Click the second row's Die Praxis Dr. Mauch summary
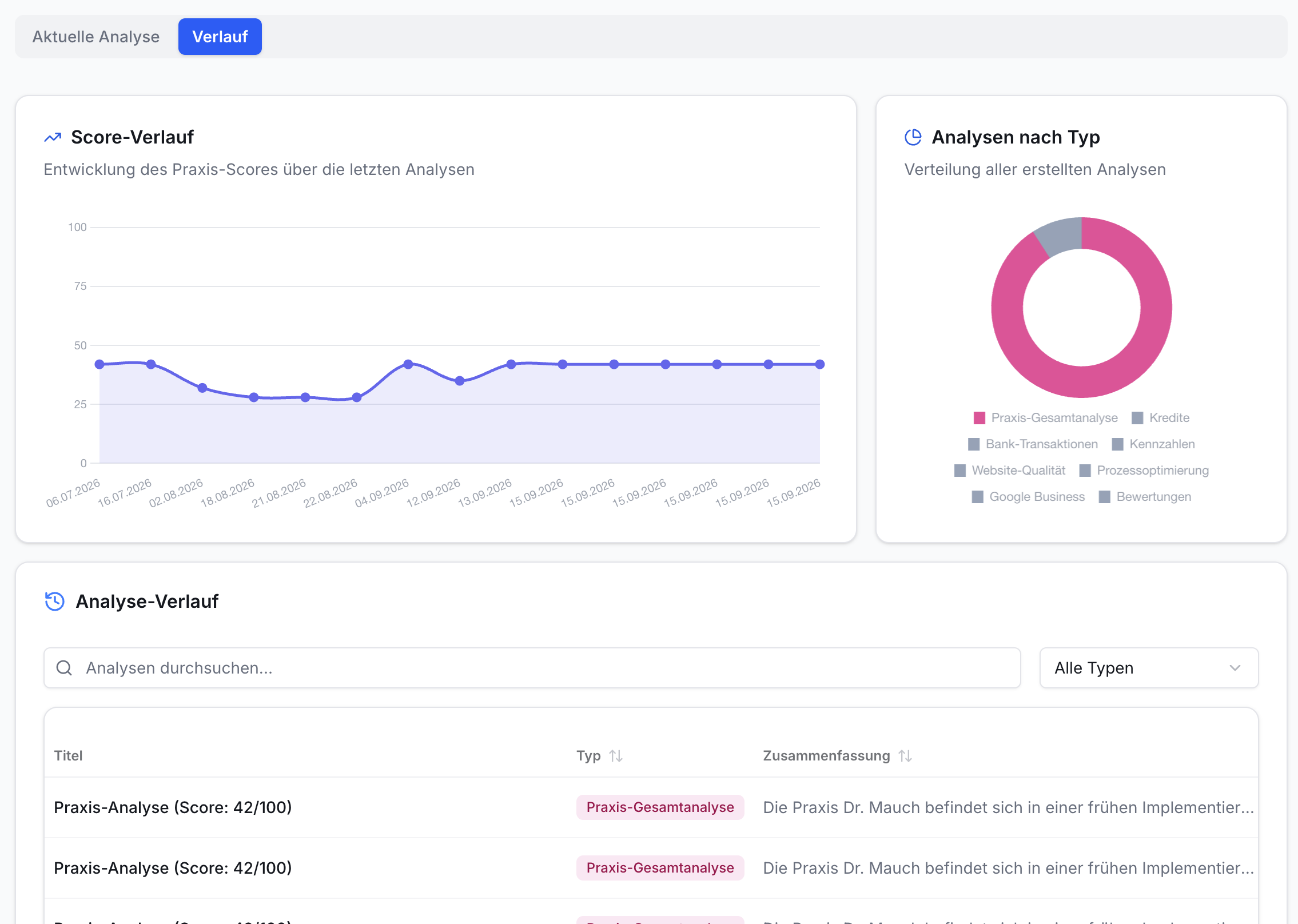1298x924 pixels. [1008, 868]
